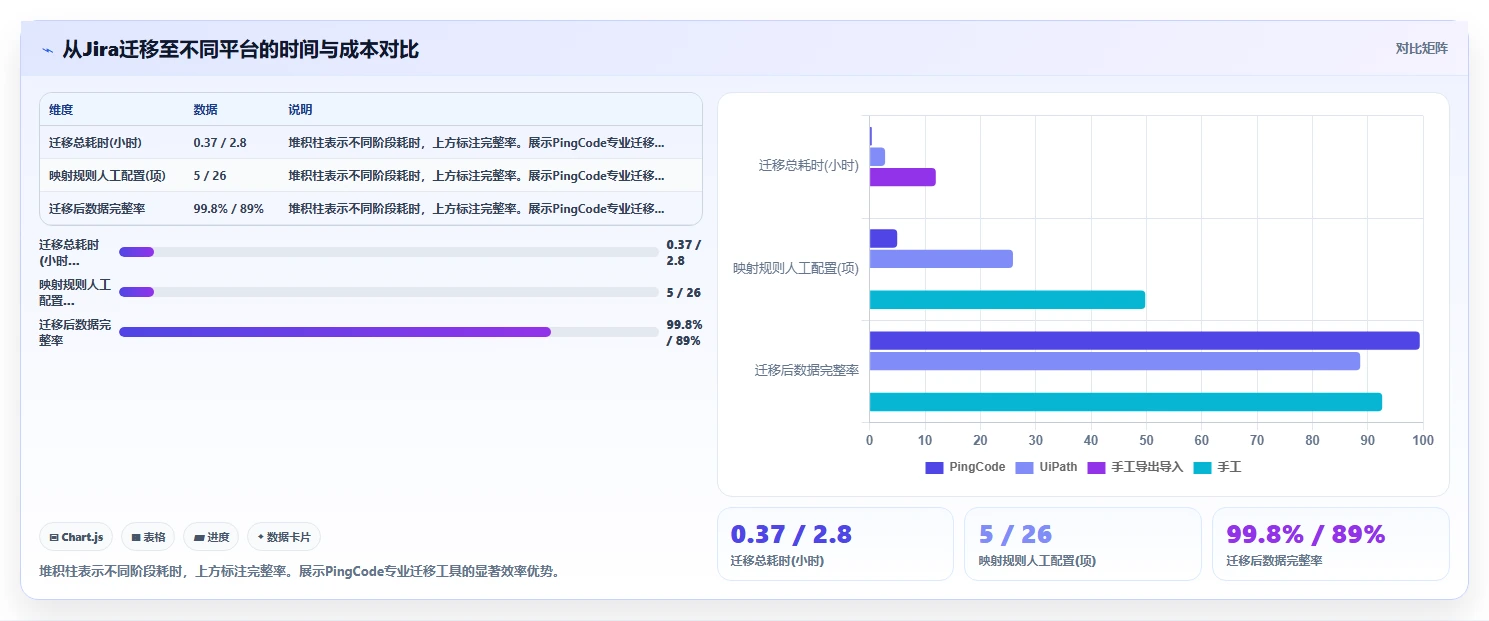Click the x-axis tick label 50
Viewport: 1489px width, 621px height.
coord(1146,440)
